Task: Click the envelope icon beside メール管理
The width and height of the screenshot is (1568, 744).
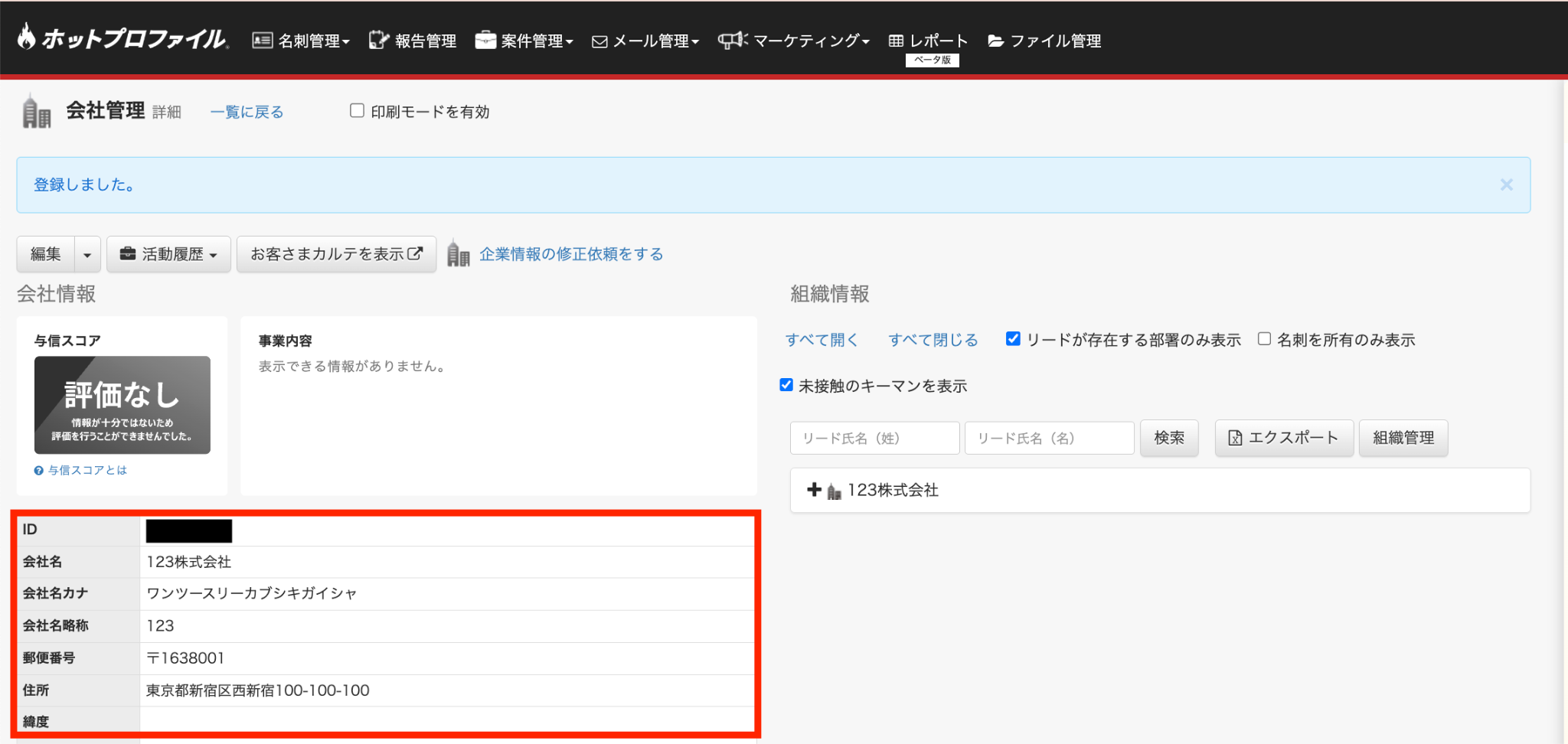Action: [x=600, y=41]
